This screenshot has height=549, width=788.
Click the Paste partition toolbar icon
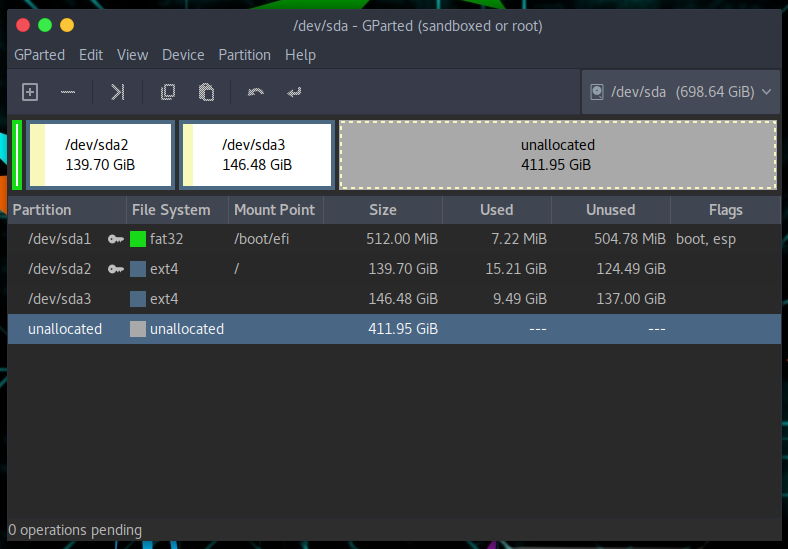pos(206,92)
